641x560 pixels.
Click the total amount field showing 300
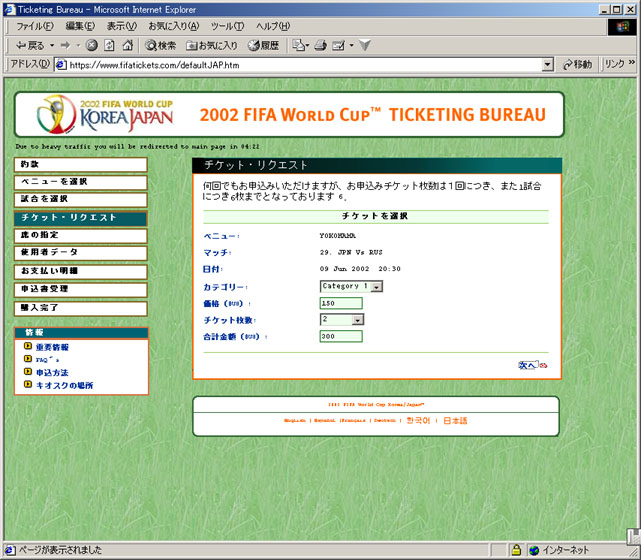[x=341, y=336]
